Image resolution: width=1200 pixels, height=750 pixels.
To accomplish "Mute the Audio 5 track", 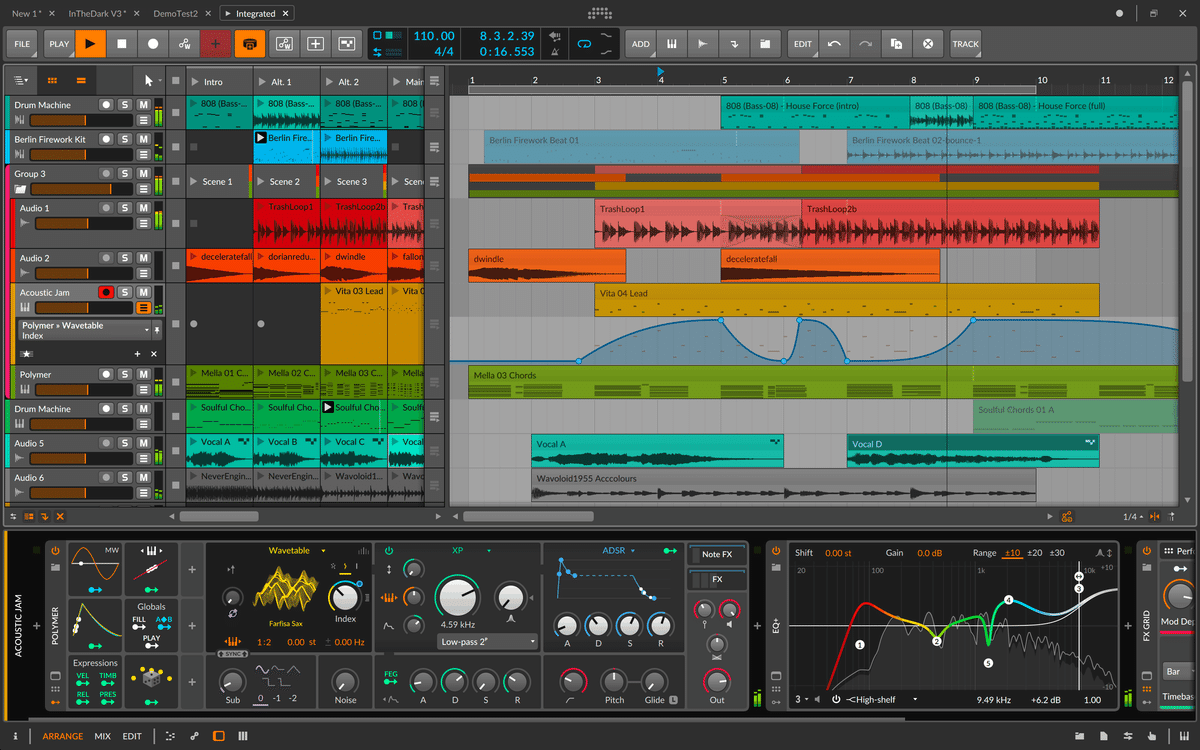I will [x=144, y=443].
